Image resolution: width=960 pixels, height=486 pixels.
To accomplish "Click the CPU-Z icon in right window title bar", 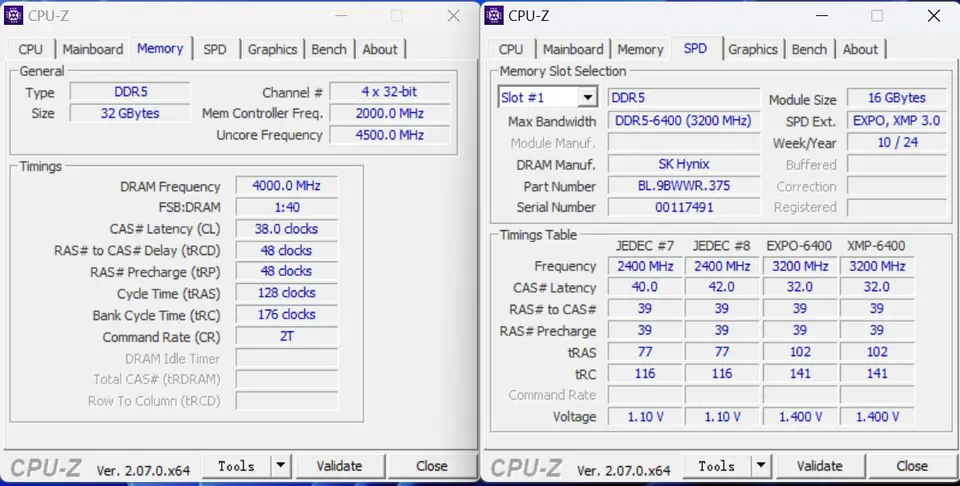I will coord(493,15).
